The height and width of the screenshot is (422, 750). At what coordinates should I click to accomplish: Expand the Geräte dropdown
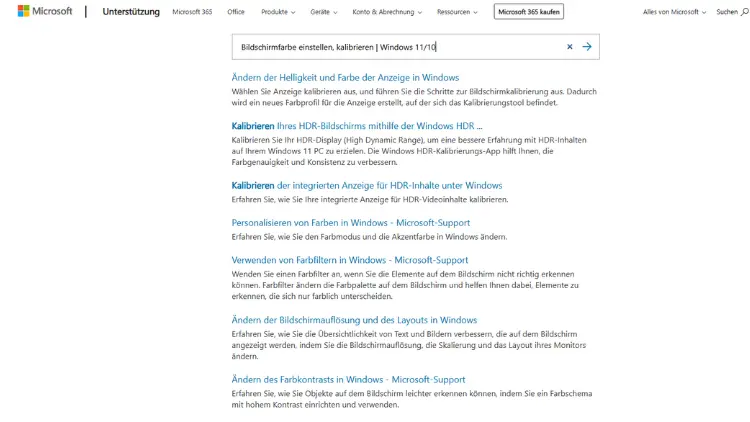click(324, 12)
